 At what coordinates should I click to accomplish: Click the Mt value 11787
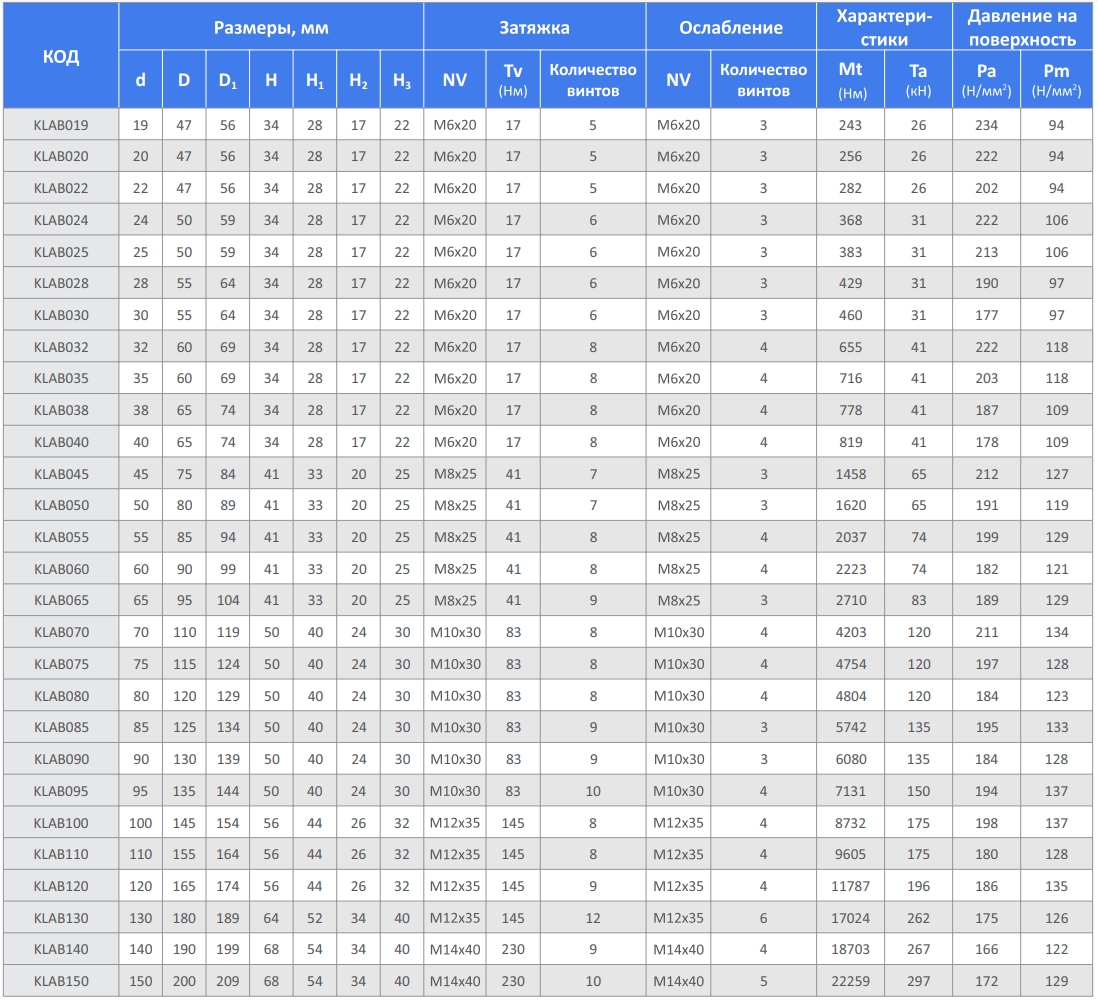[x=851, y=886]
